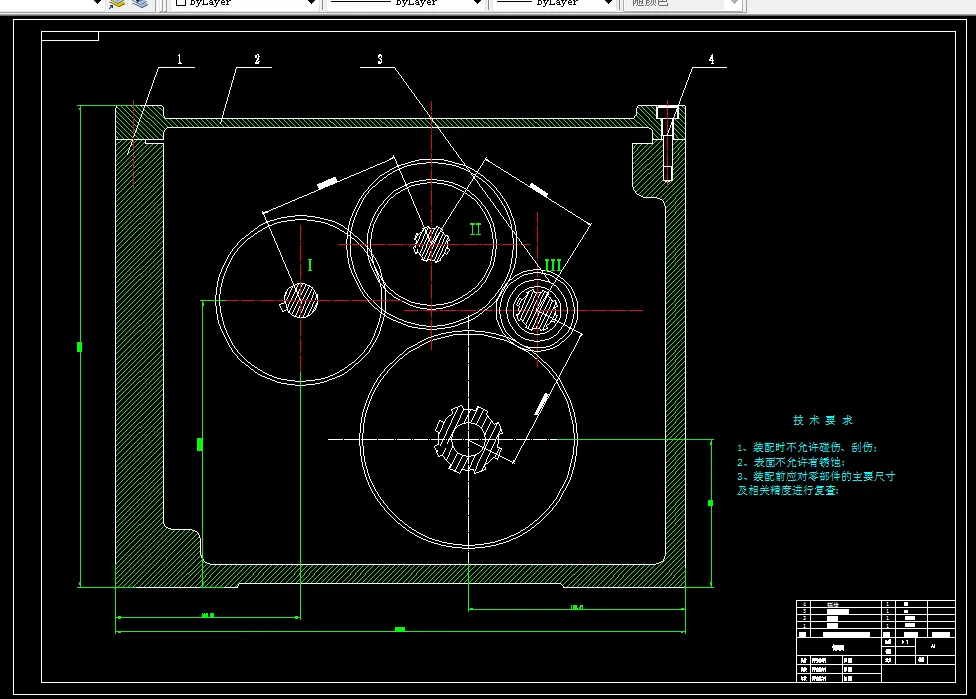Click the small rectangle at the frame's top-left corner
The image size is (976, 699).
point(70,36)
